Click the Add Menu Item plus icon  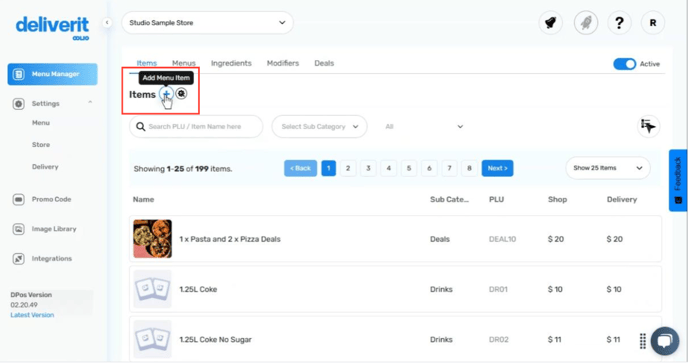[166, 93]
